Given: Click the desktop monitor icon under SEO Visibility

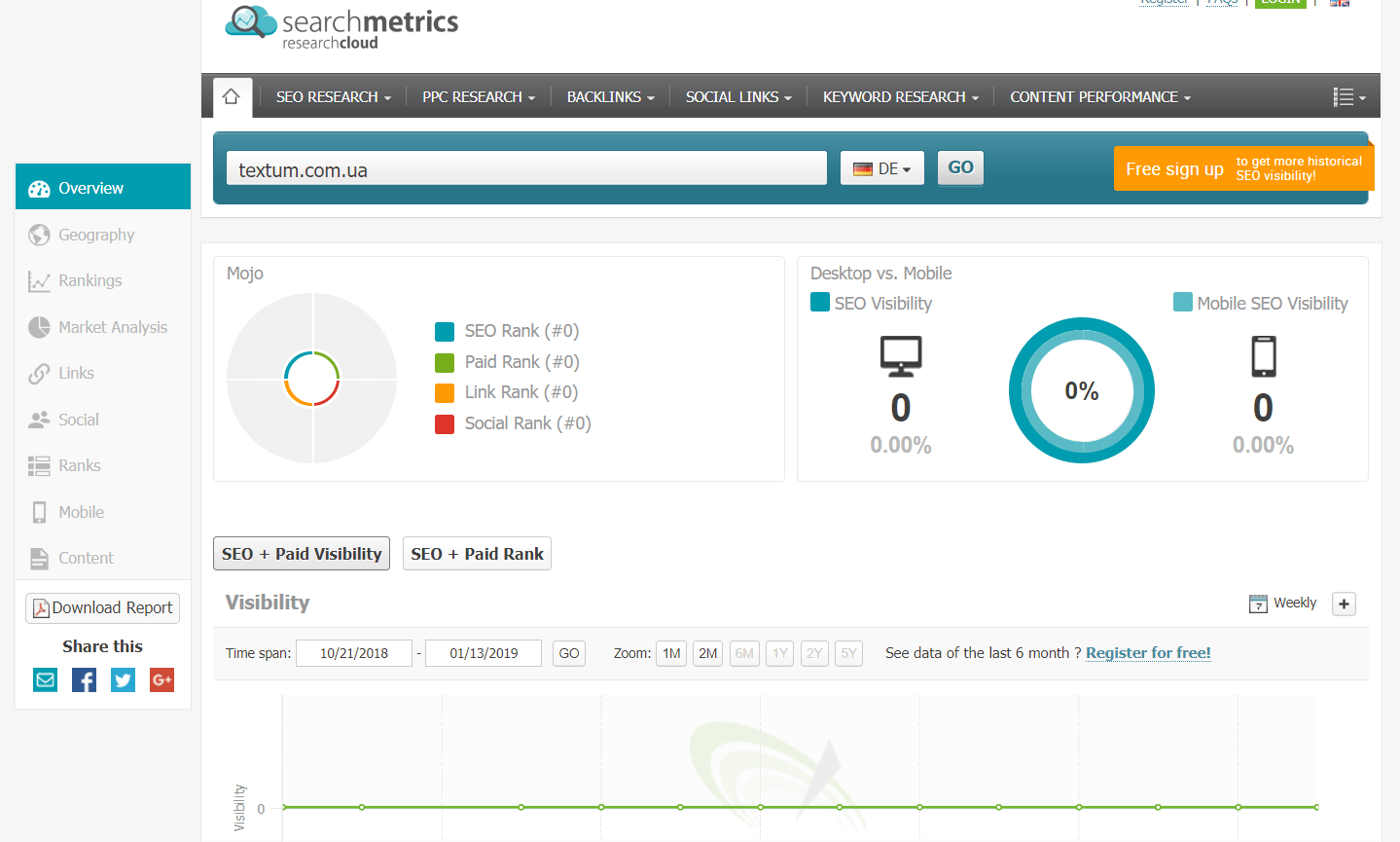Looking at the screenshot, I should pyautogui.click(x=901, y=356).
